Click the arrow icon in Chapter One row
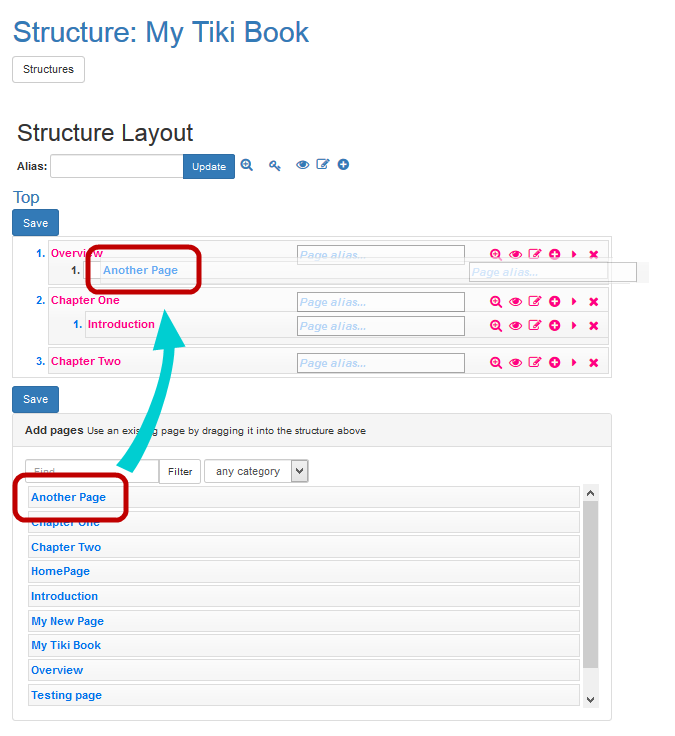 pos(574,301)
